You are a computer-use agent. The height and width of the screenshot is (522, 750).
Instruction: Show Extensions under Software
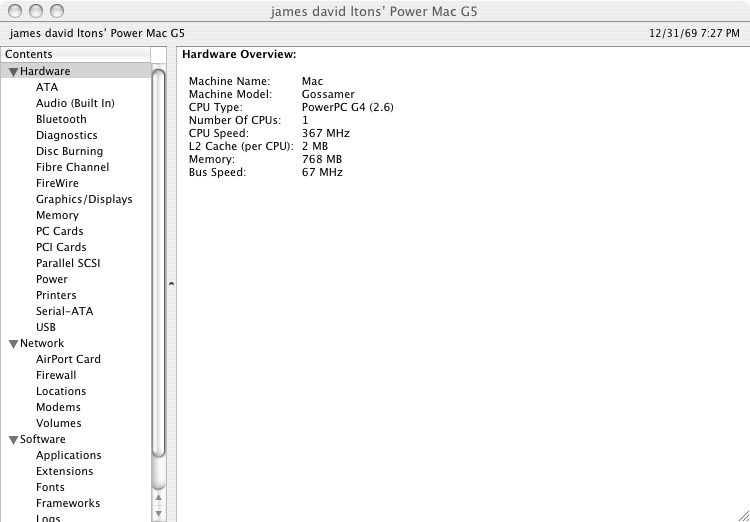[65, 471]
